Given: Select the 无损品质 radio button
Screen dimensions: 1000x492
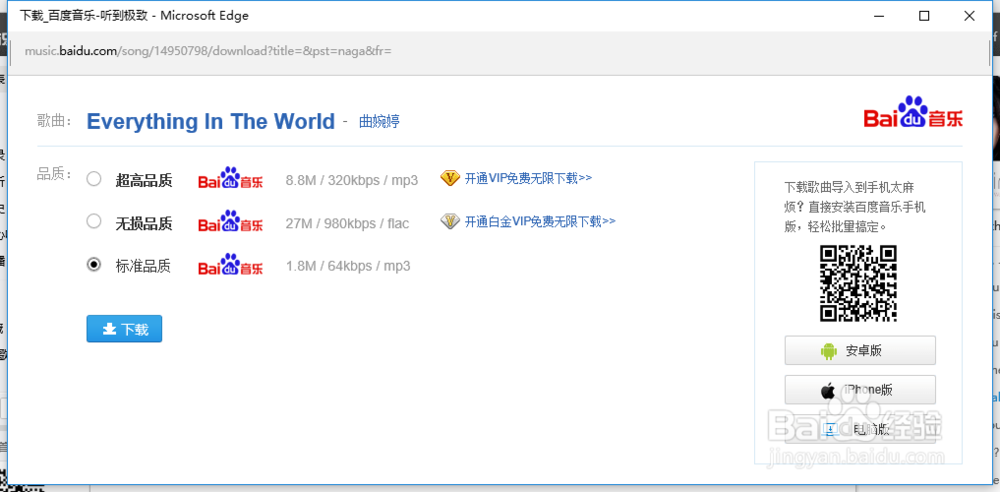Looking at the screenshot, I should 94,221.
